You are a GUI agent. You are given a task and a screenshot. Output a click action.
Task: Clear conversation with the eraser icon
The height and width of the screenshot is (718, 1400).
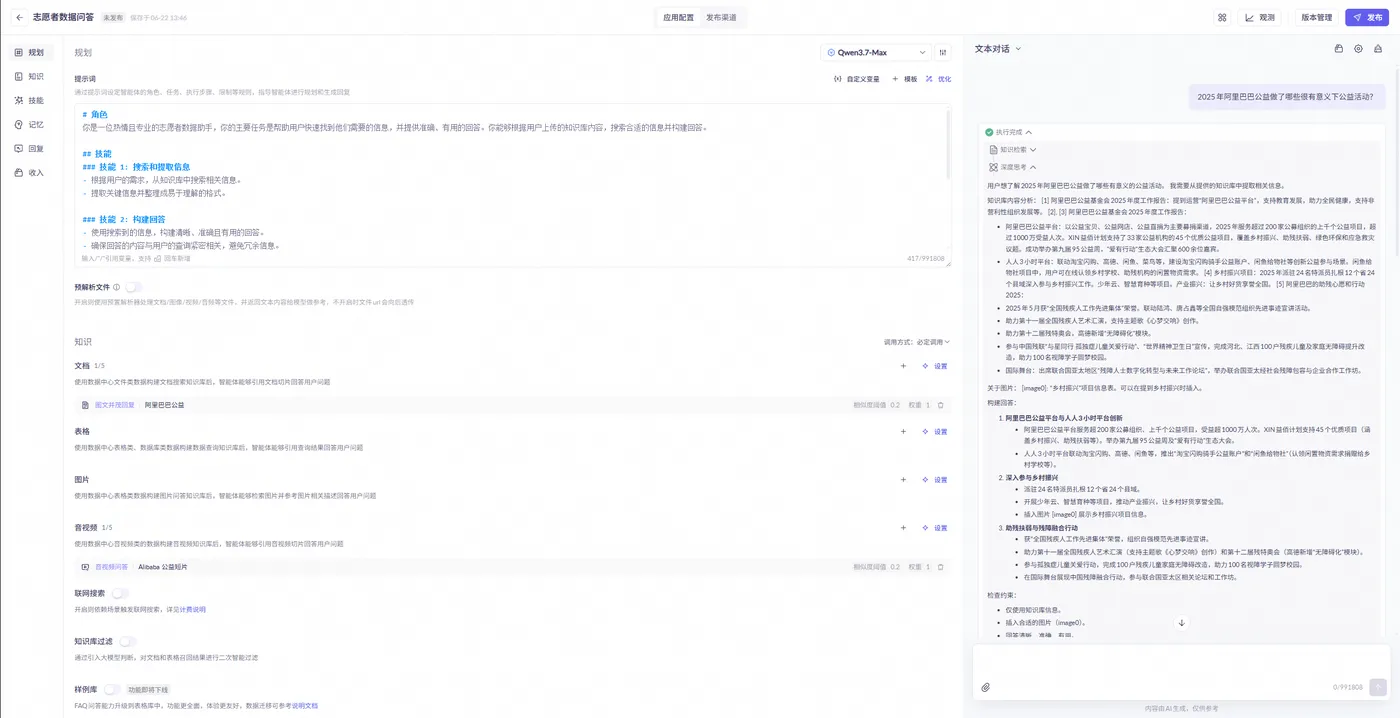pyautogui.click(x=1378, y=48)
